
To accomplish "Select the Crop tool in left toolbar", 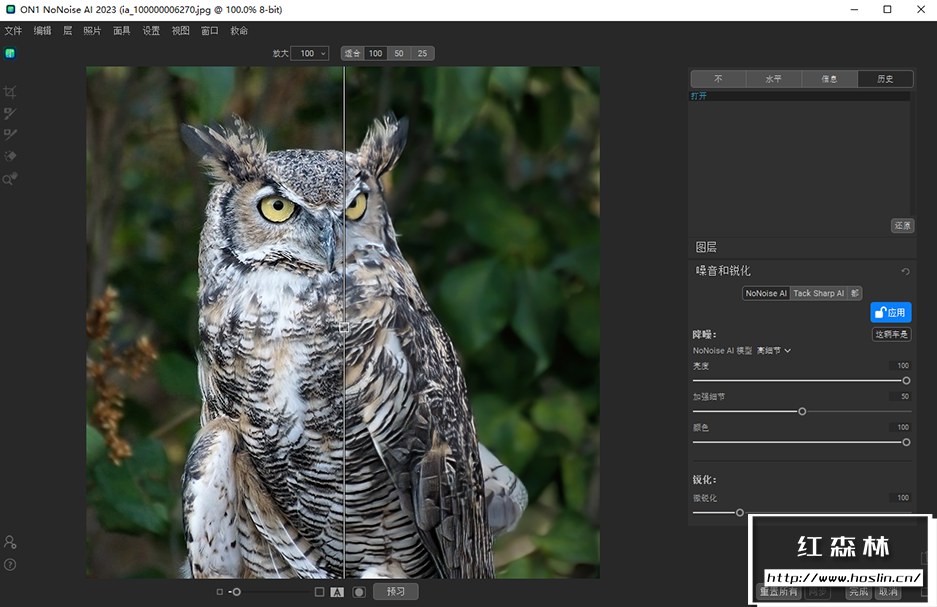I will click(x=11, y=92).
